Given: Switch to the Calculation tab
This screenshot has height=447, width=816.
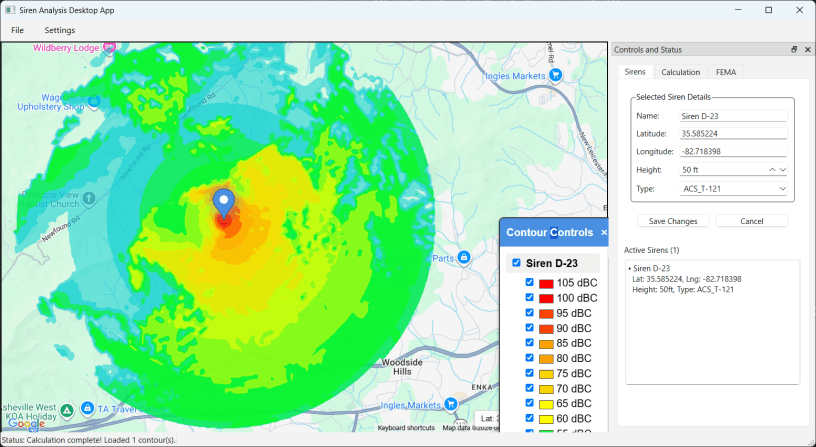Looking at the screenshot, I should (680, 72).
